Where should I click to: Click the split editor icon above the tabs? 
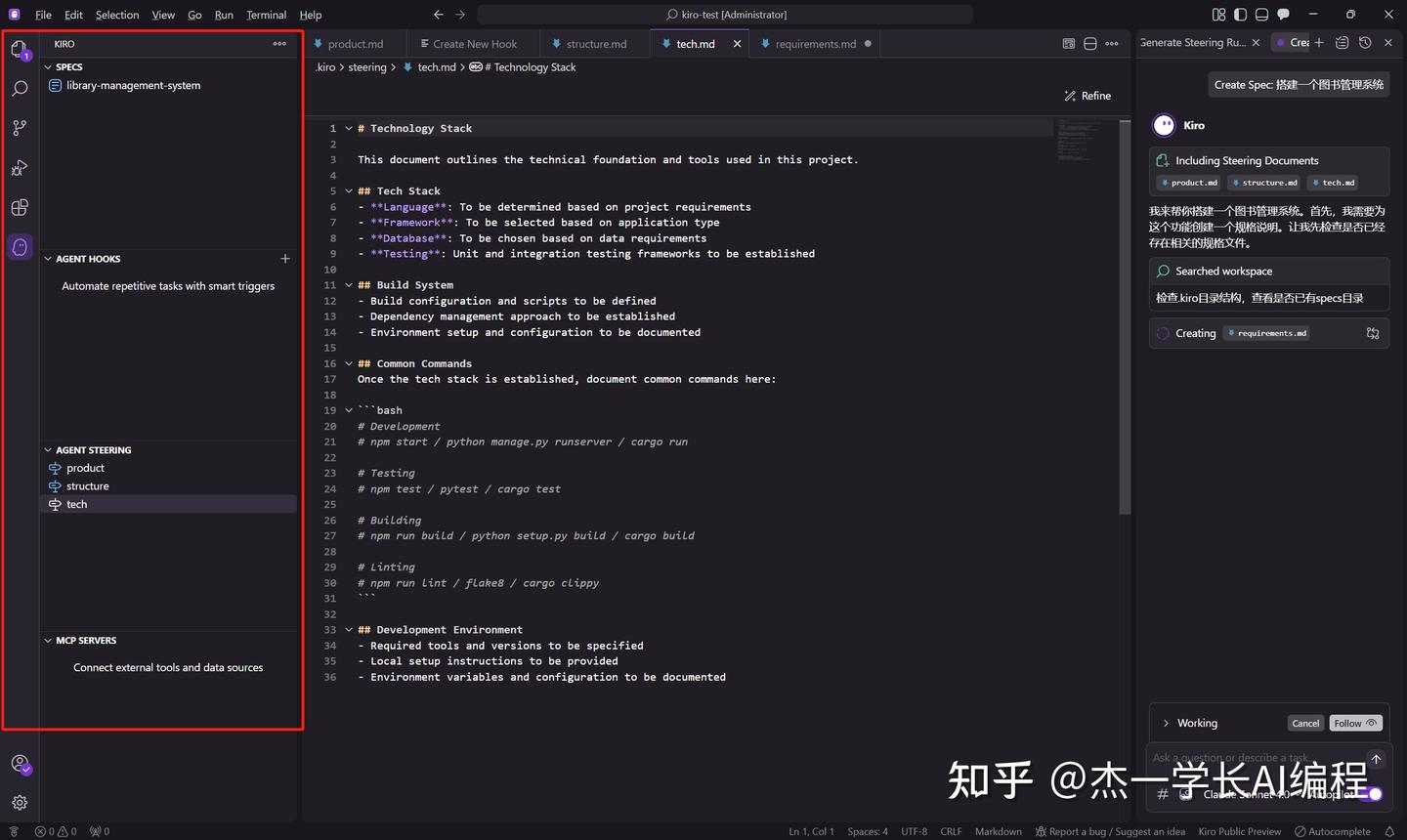[x=1089, y=43]
